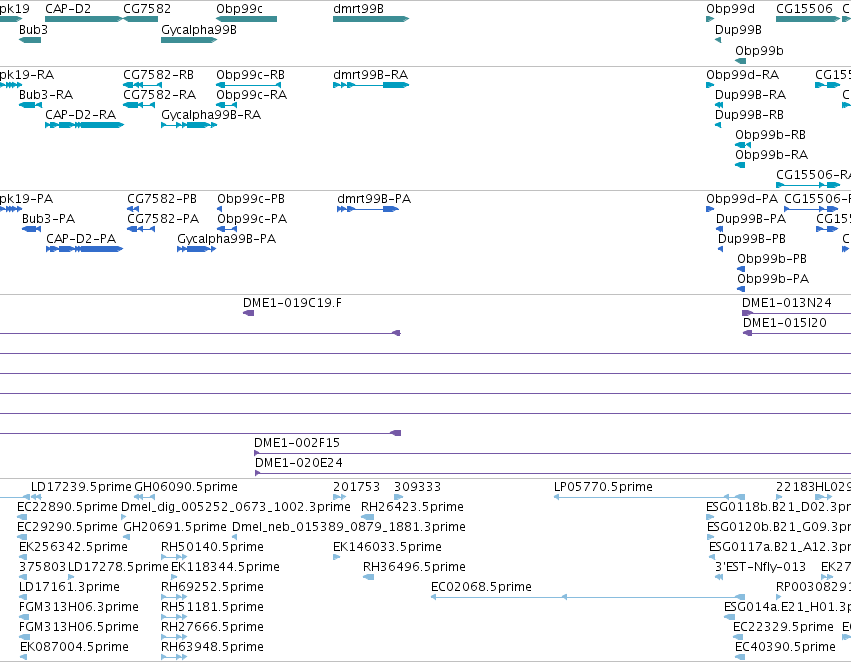Select protein CAP-D2-PA
The image size is (851, 662).
point(84,249)
